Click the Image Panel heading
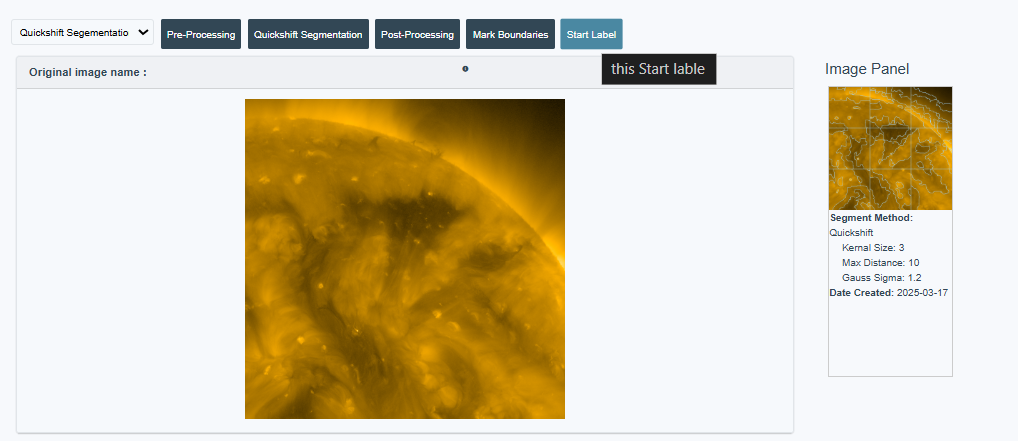Screen dimensions: 1018x441 tap(867, 69)
